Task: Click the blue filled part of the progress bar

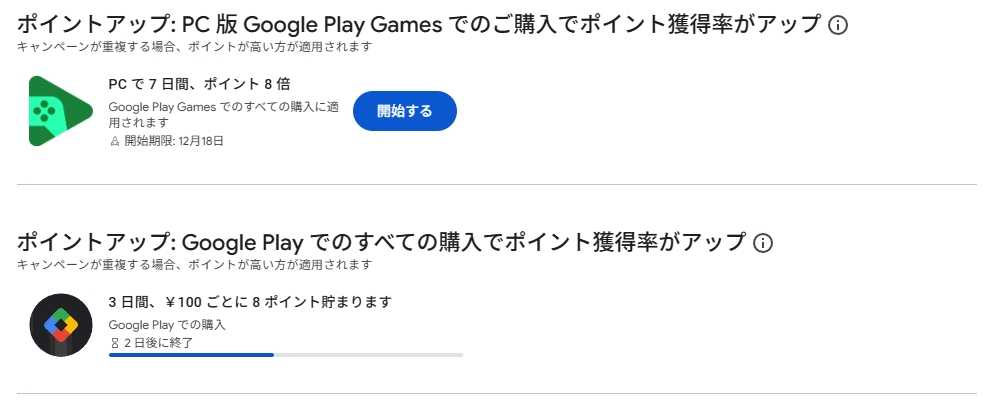Action: (190, 354)
